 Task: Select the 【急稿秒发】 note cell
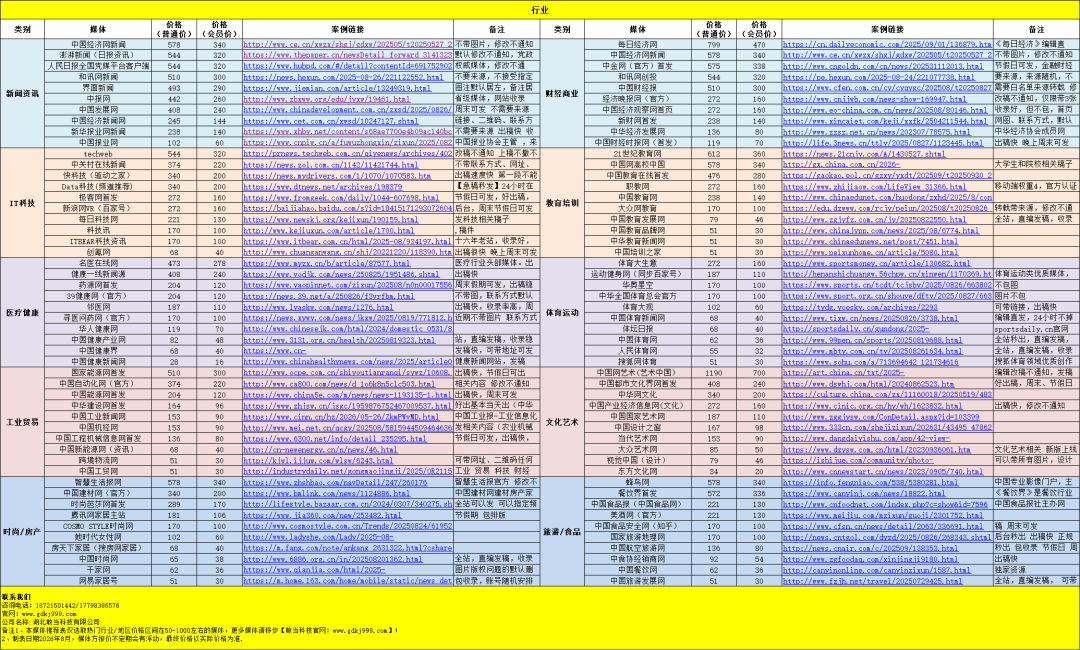coord(497,187)
